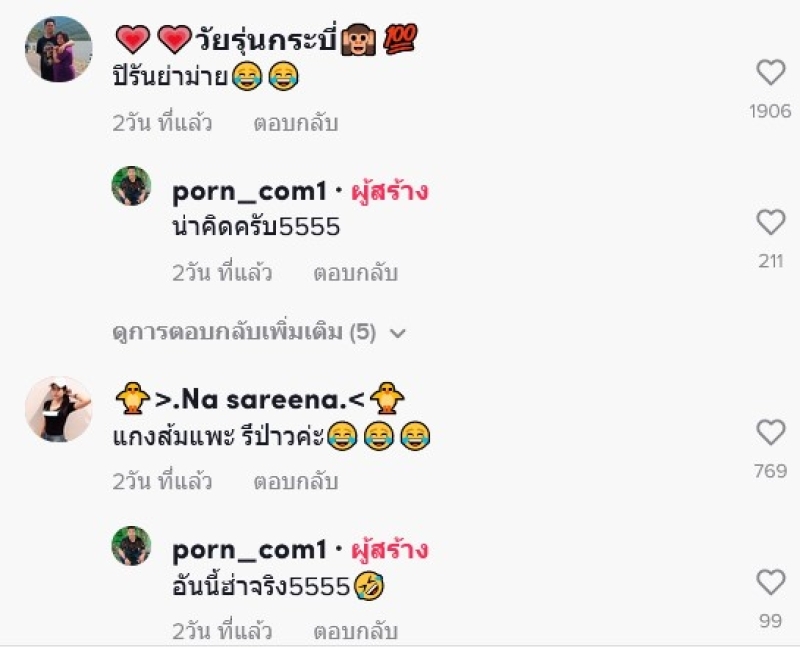Open the วัยรุ่นกระบี่ username link
Screen dimensions: 800x648
tap(266, 39)
